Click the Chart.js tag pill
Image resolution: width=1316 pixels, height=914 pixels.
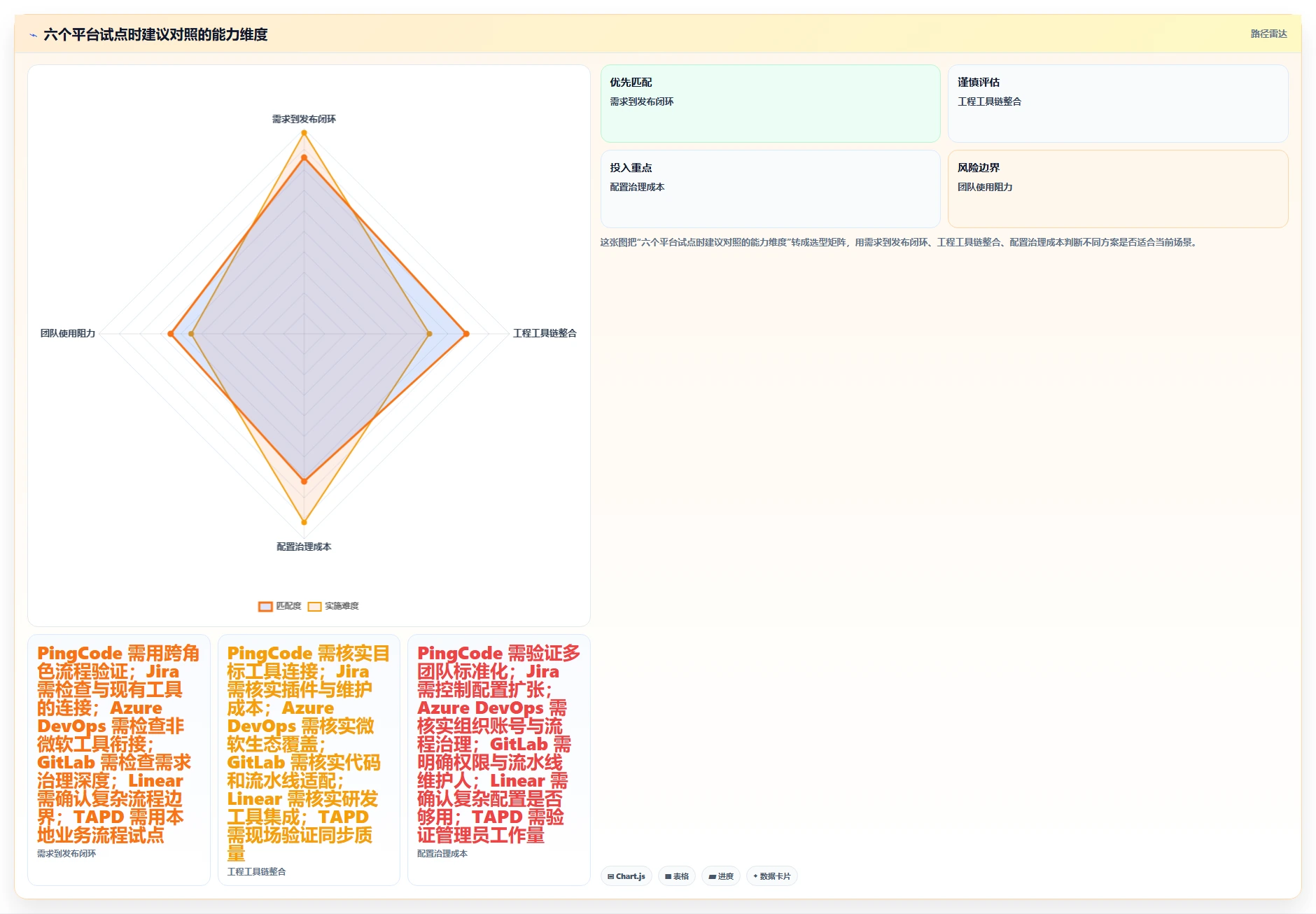pyautogui.click(x=626, y=876)
